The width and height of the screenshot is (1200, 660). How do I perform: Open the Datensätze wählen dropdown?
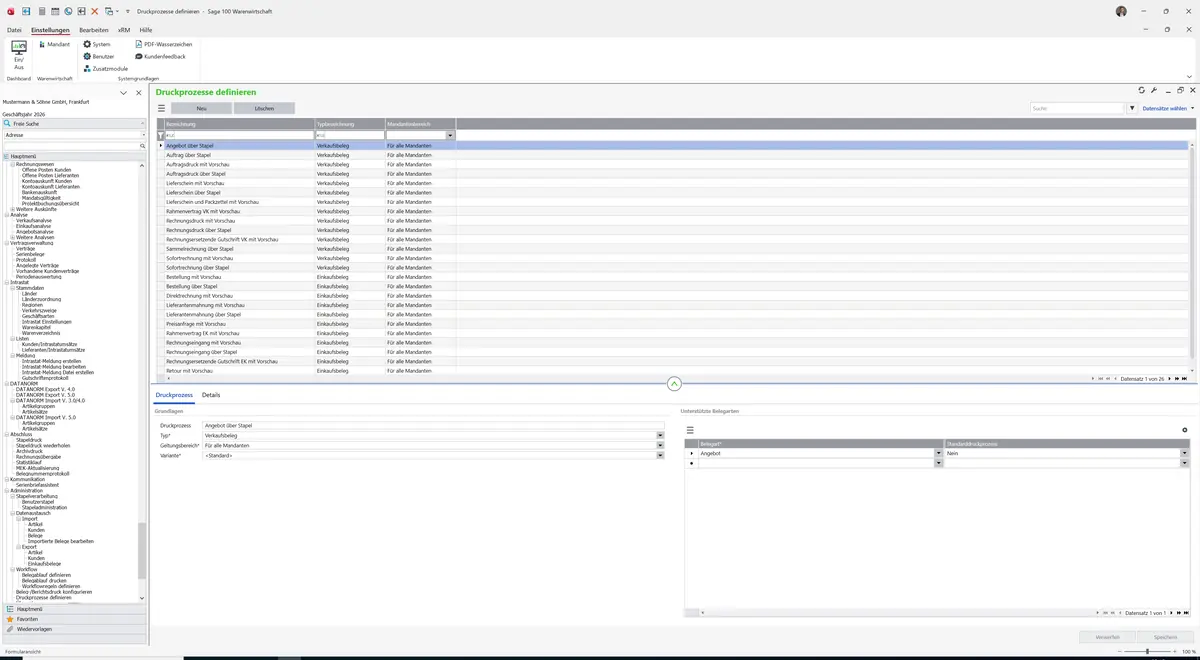1168,108
